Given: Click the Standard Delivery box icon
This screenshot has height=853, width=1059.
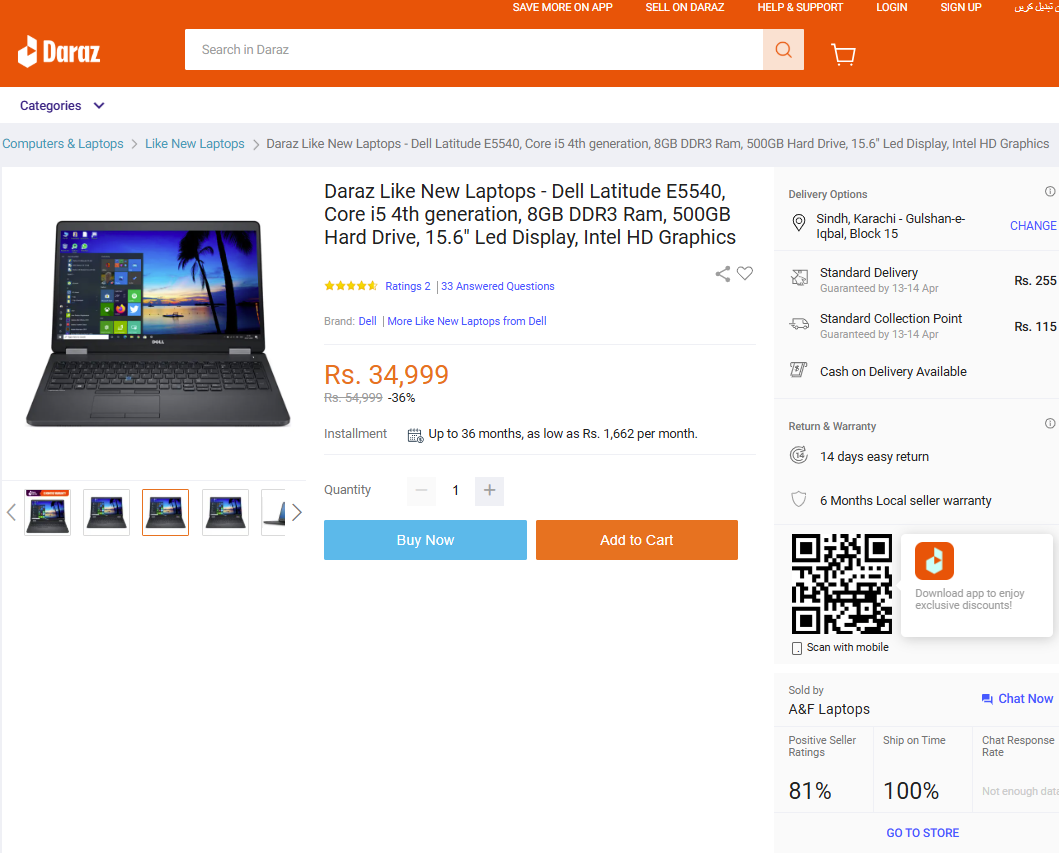Looking at the screenshot, I should (x=799, y=277).
